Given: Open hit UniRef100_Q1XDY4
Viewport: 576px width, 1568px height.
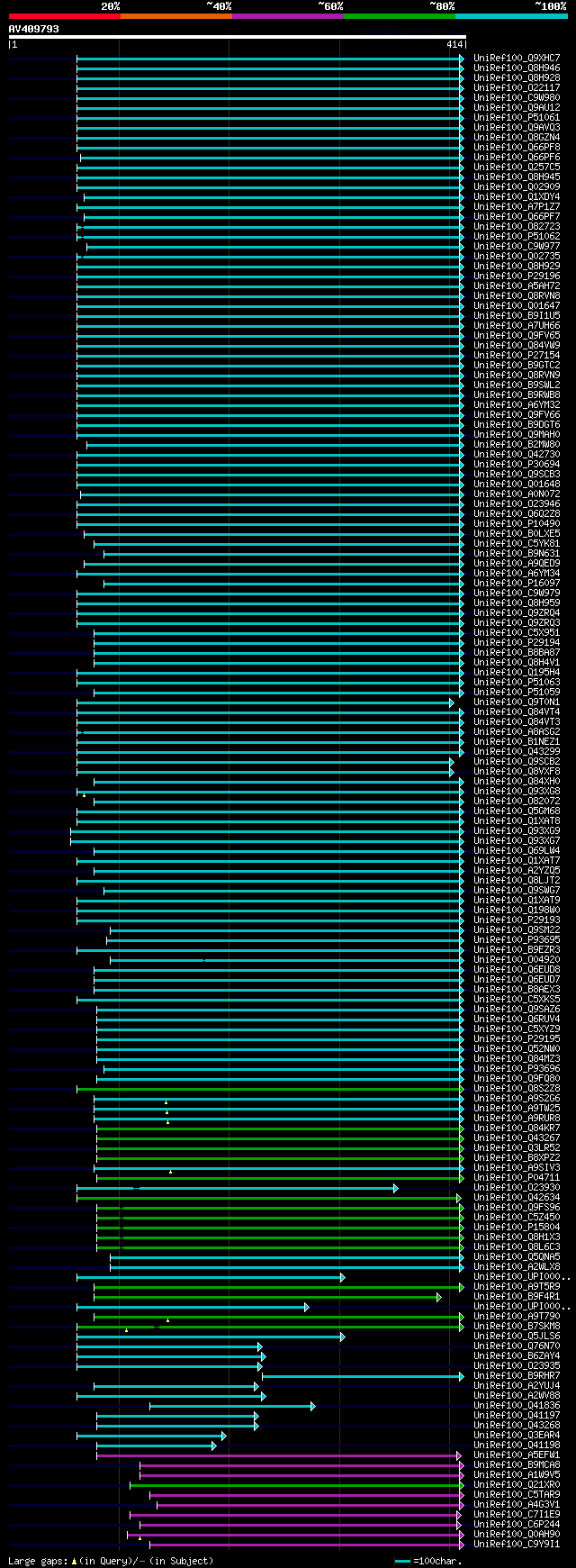Looking at the screenshot, I should point(517,197).
